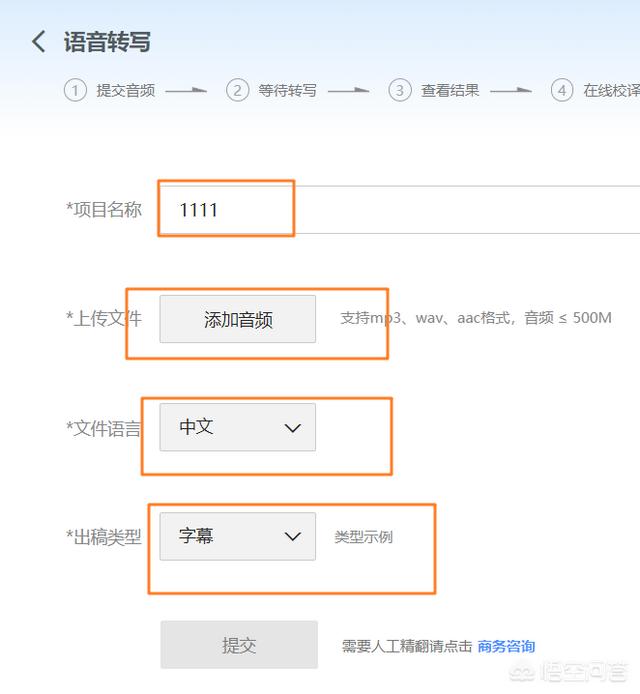Screen dimensions: 640x694
Task: Click the 类型示例 link
Action: (363, 537)
